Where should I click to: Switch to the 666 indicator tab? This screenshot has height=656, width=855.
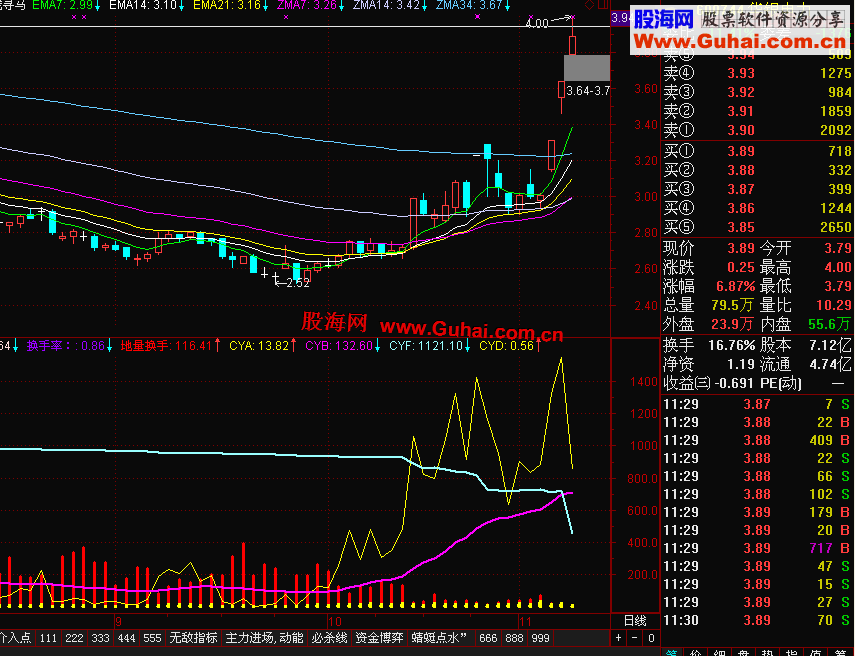click(x=488, y=637)
